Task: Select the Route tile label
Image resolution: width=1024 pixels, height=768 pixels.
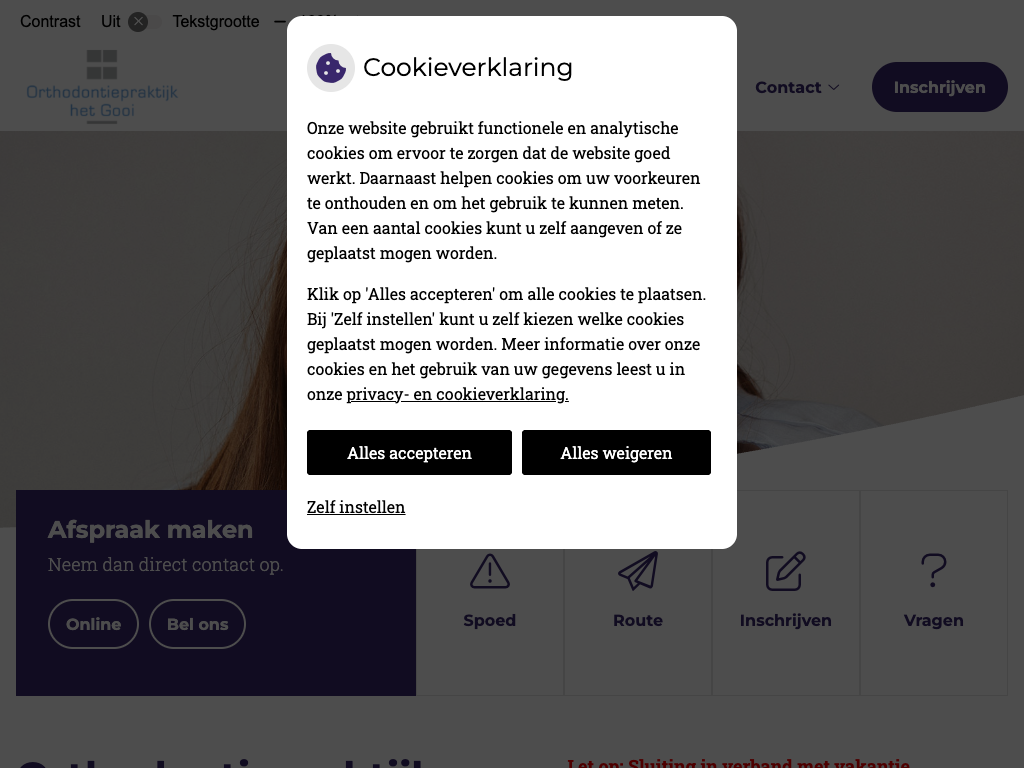Action: tap(638, 620)
